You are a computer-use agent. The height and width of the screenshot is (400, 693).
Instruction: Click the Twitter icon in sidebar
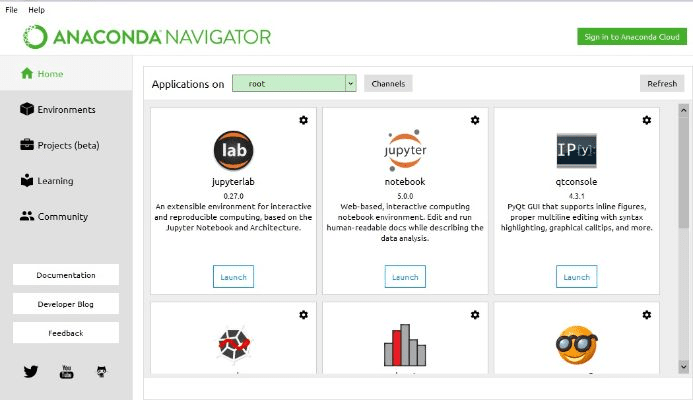tap(31, 371)
